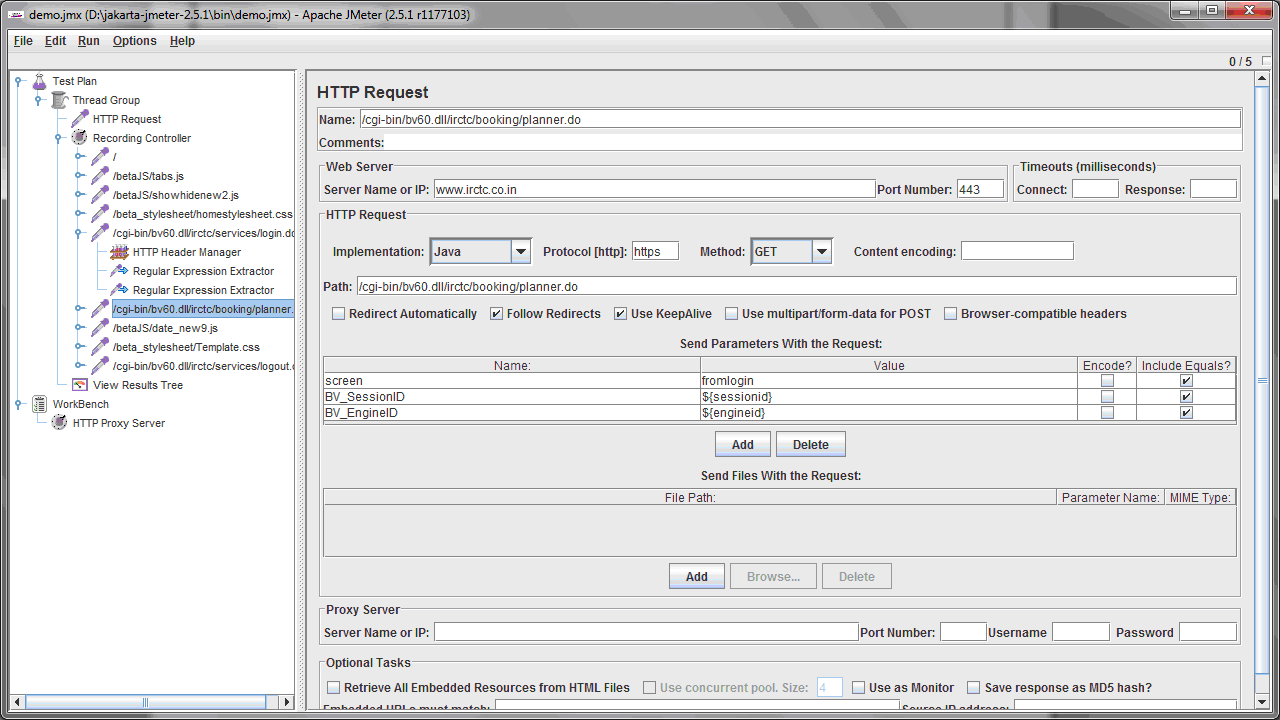Click the /betaJS/showhidenew2.js sampler icon
Image resolution: width=1280 pixels, height=720 pixels.
click(x=100, y=195)
